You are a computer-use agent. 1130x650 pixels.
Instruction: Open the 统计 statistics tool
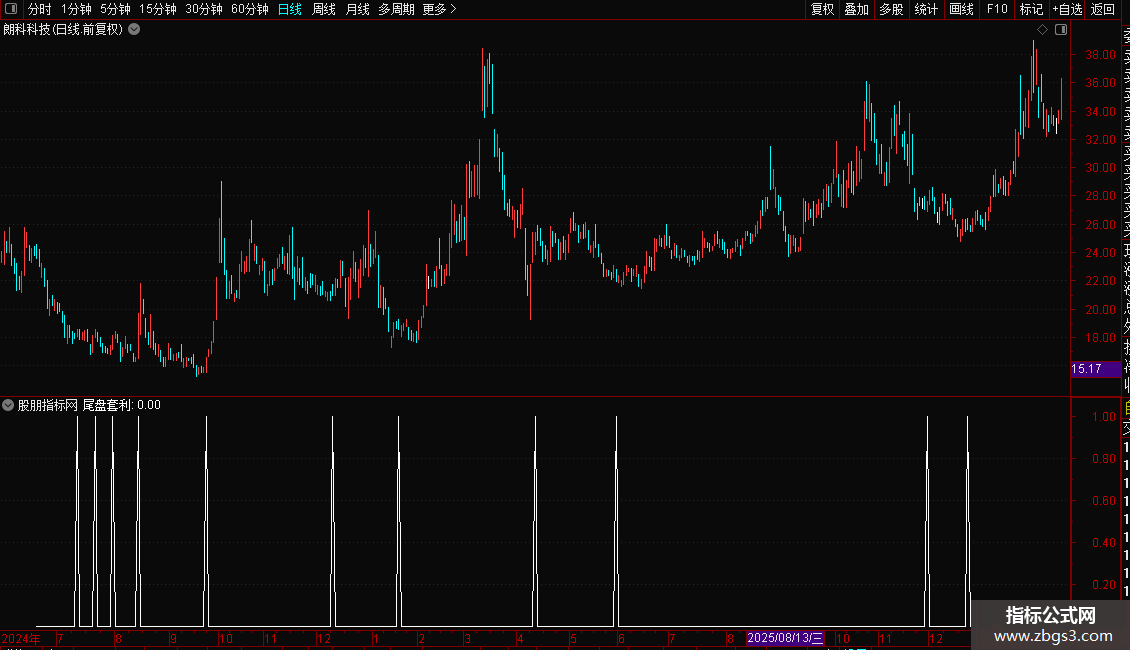point(926,9)
